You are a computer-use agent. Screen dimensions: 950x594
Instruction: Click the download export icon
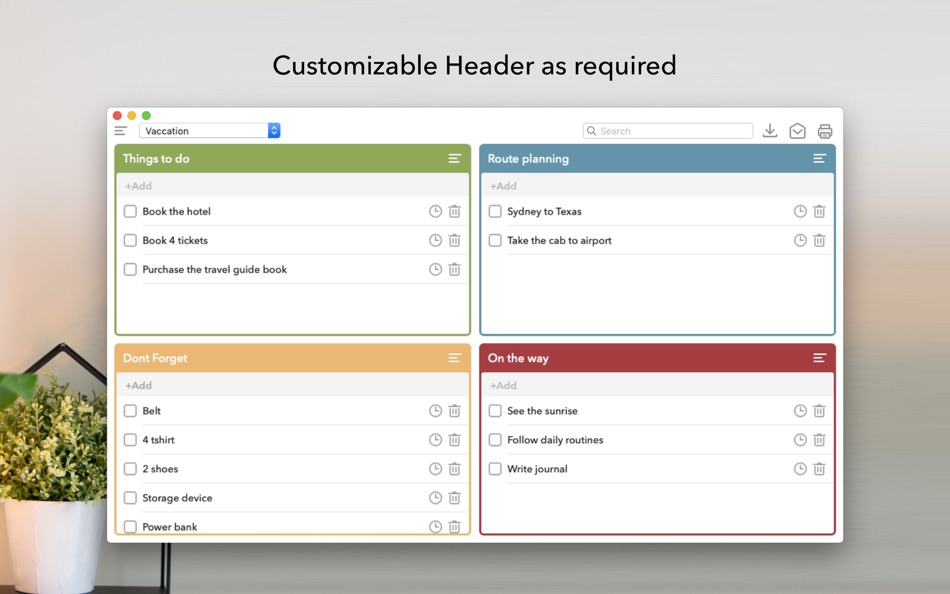coord(770,131)
